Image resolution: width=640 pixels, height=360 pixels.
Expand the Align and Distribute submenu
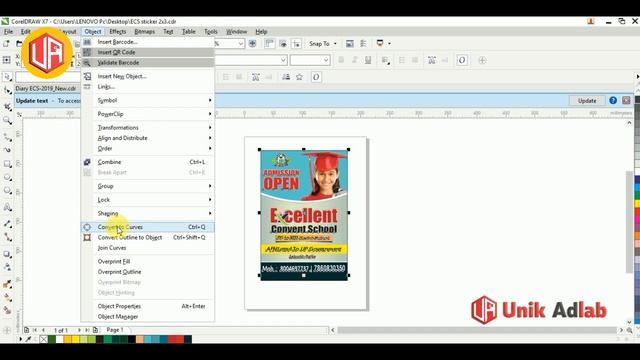[148, 138]
